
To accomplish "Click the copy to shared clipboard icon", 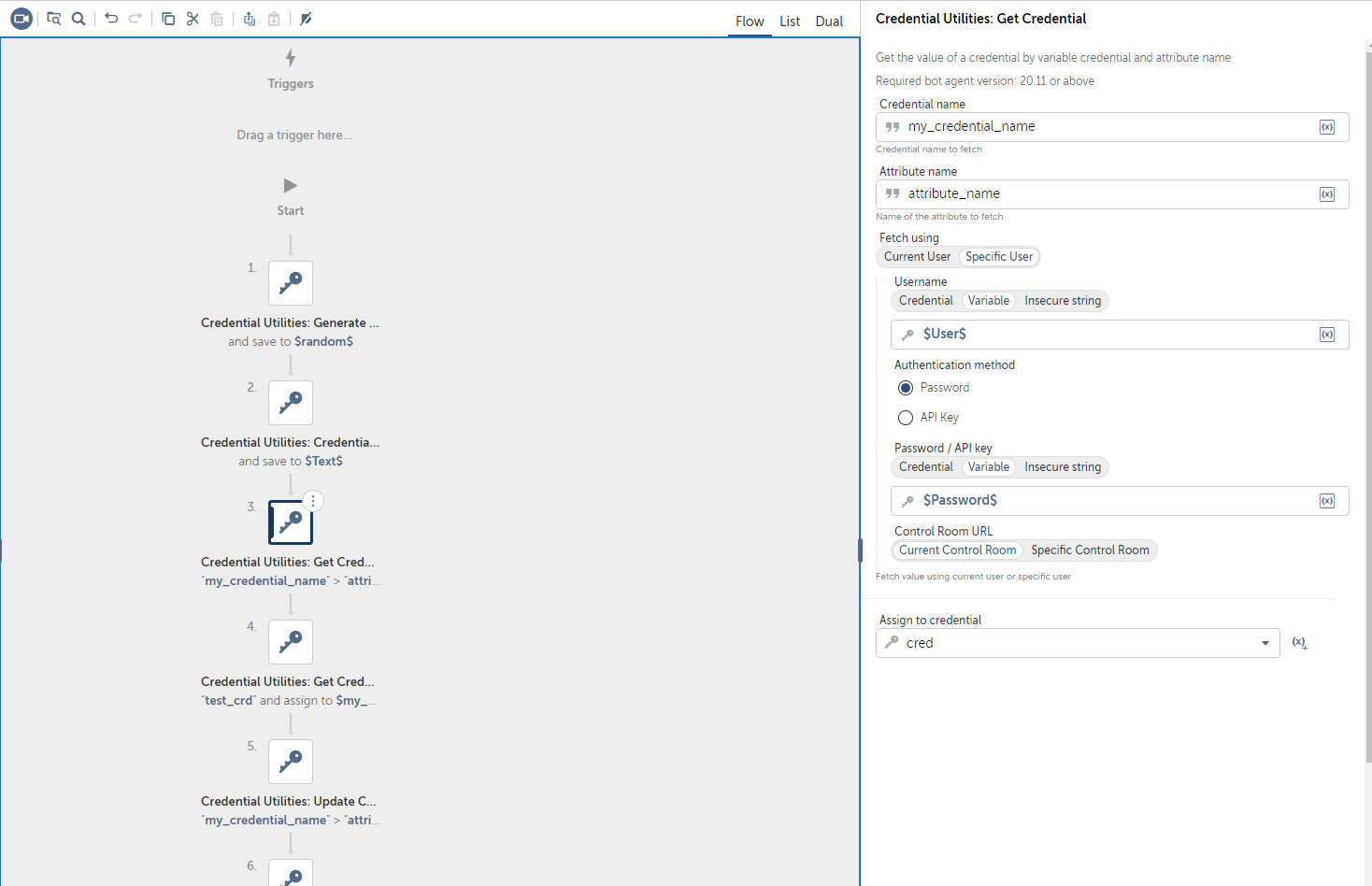I will coord(250,19).
